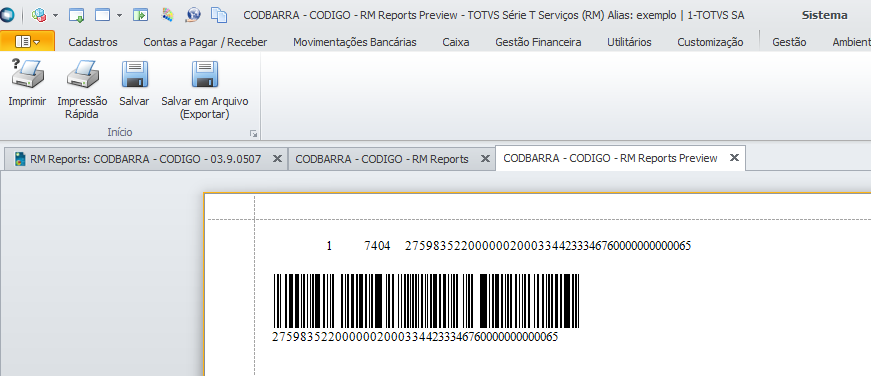Click the window with green down arrow icon
This screenshot has width=871, height=376.
point(76,15)
